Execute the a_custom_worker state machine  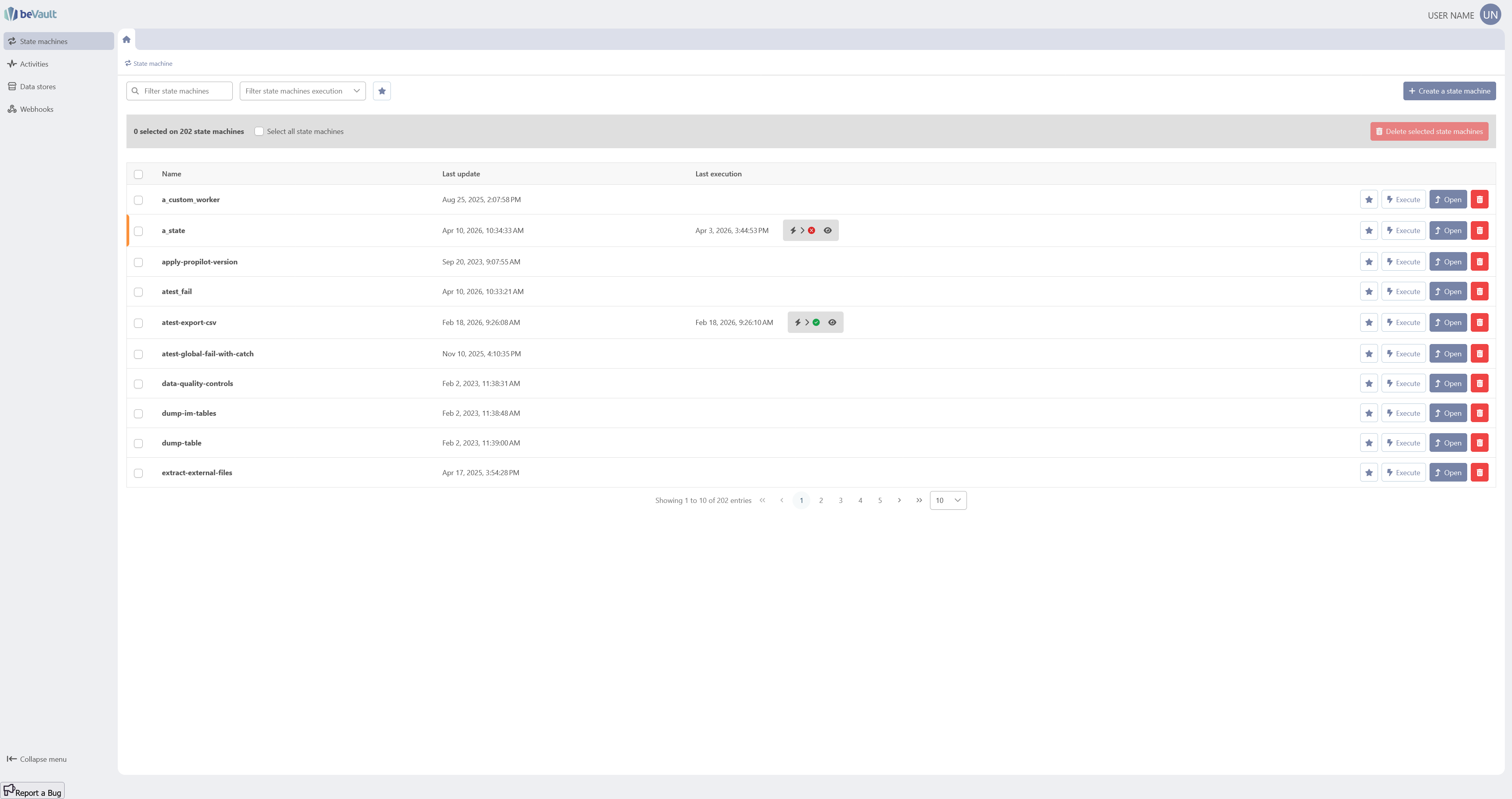pyautogui.click(x=1403, y=199)
